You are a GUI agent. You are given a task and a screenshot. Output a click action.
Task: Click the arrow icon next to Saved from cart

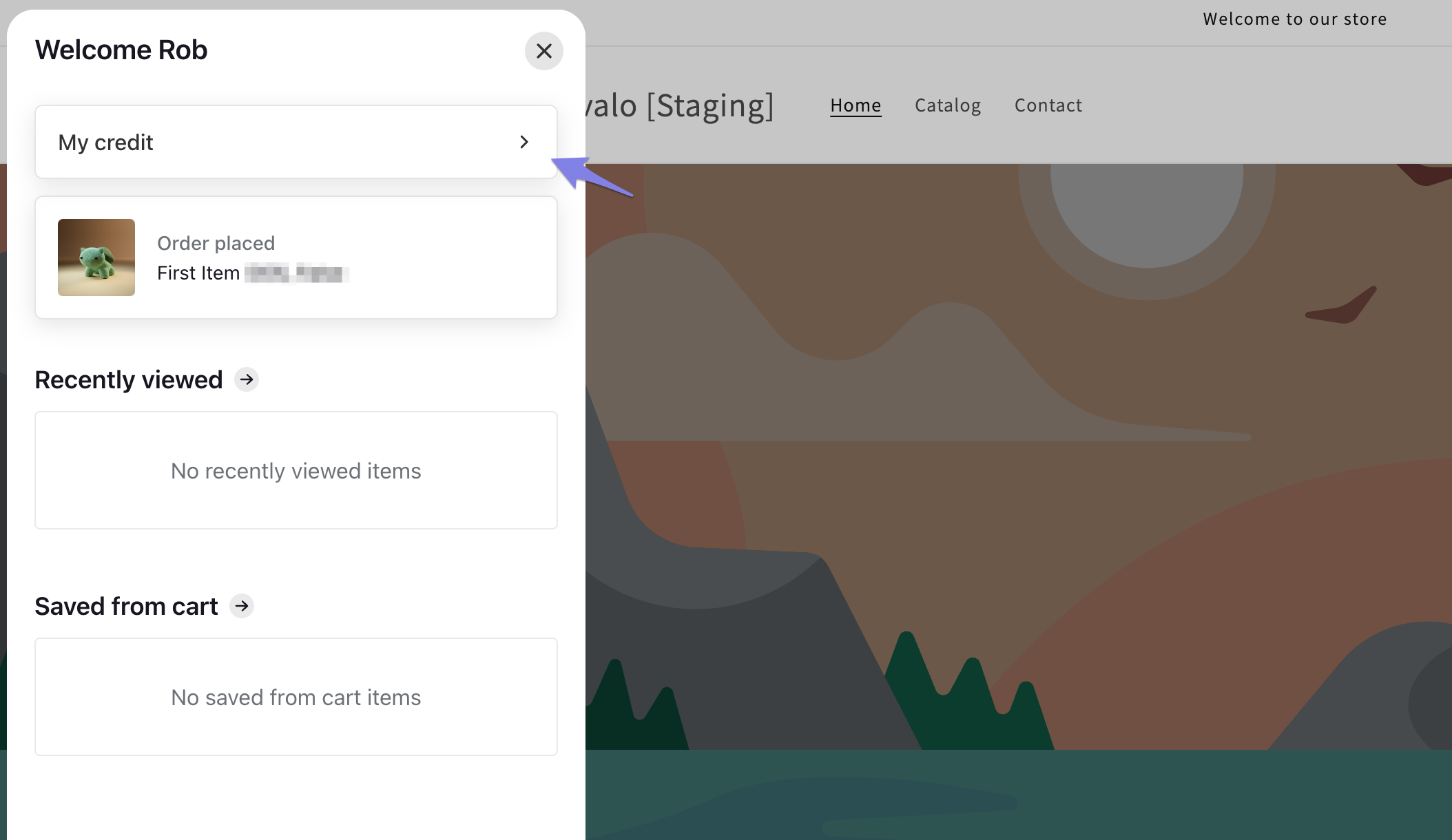pyautogui.click(x=242, y=606)
